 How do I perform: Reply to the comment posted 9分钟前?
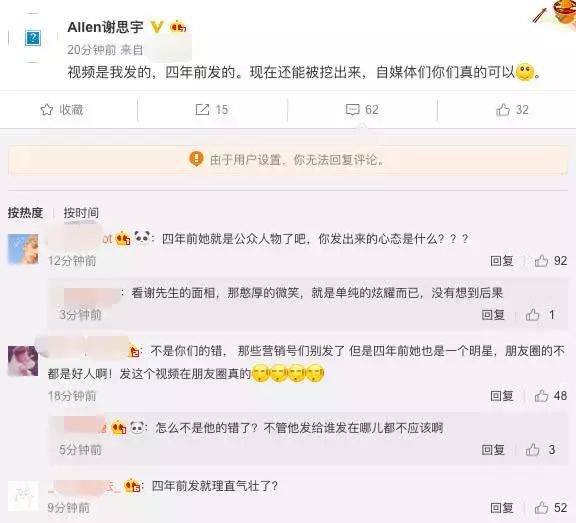click(501, 508)
